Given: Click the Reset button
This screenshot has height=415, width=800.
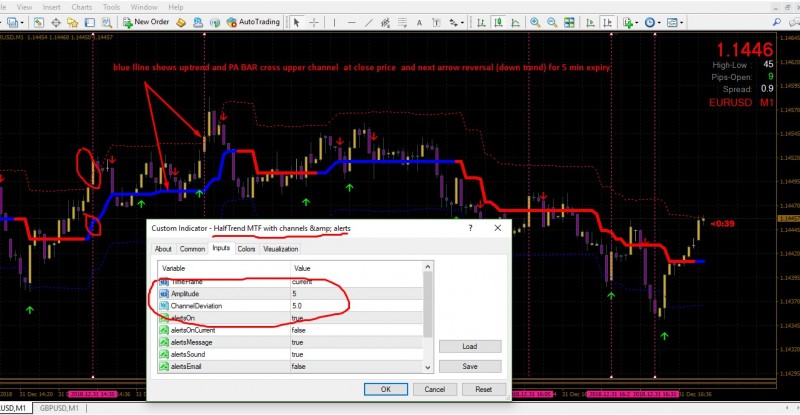Looking at the screenshot, I should [x=484, y=389].
